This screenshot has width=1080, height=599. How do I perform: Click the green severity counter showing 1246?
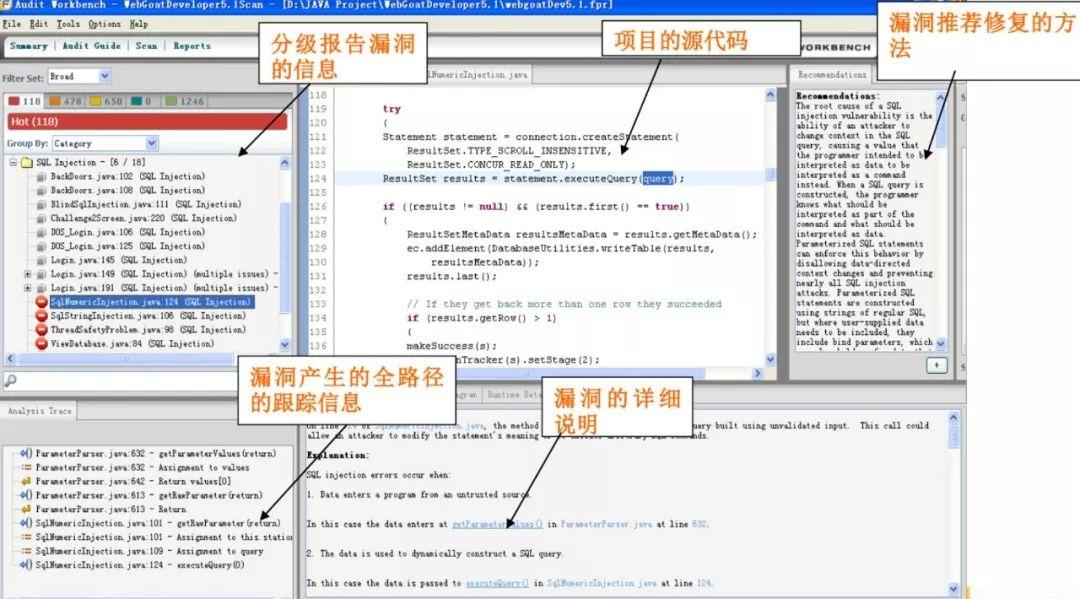[x=170, y=100]
